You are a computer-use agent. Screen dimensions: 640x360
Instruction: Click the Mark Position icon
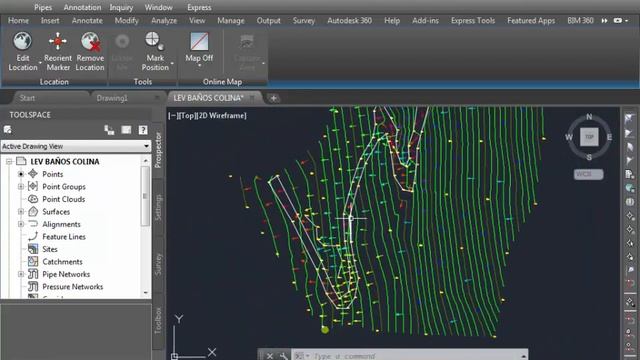tap(154, 41)
